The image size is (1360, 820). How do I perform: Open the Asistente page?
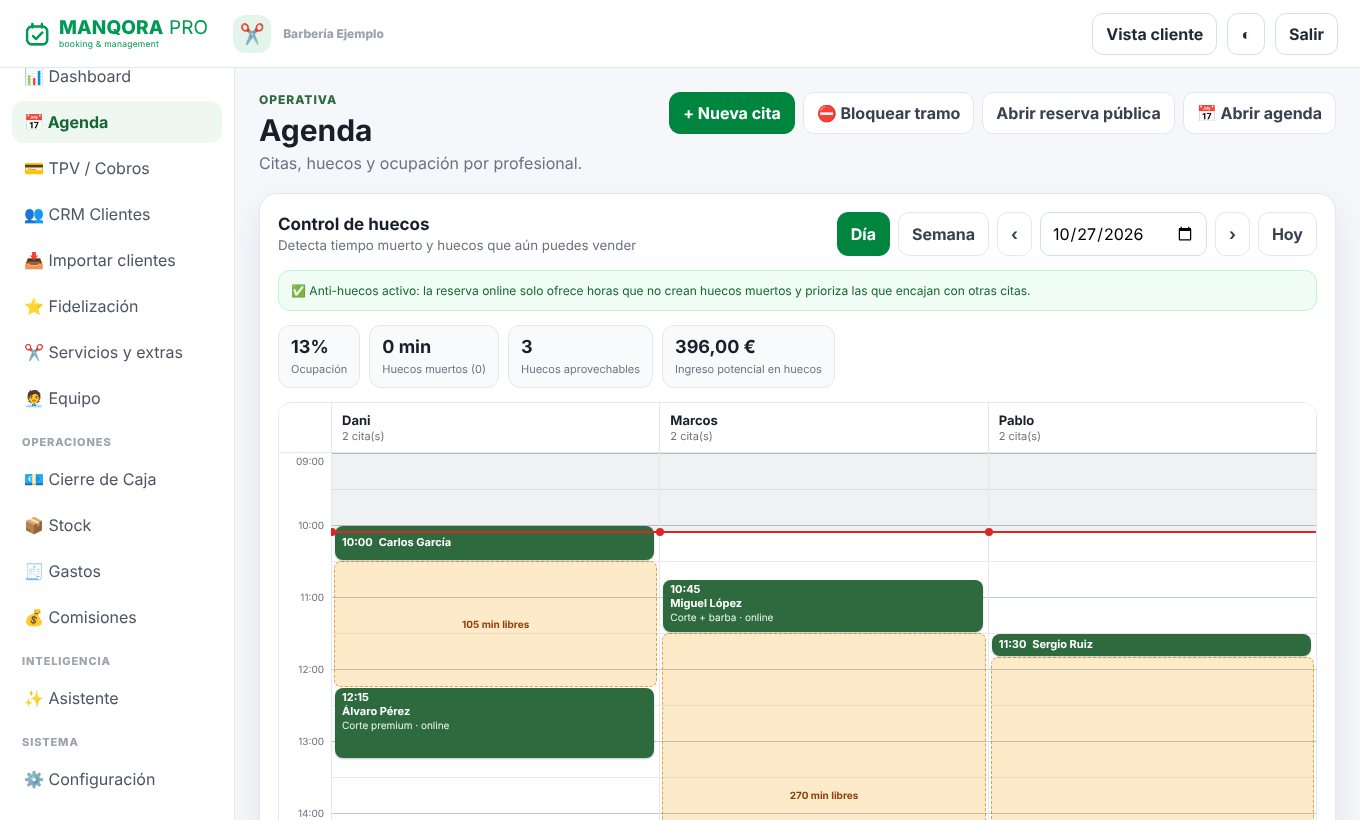(x=117, y=698)
